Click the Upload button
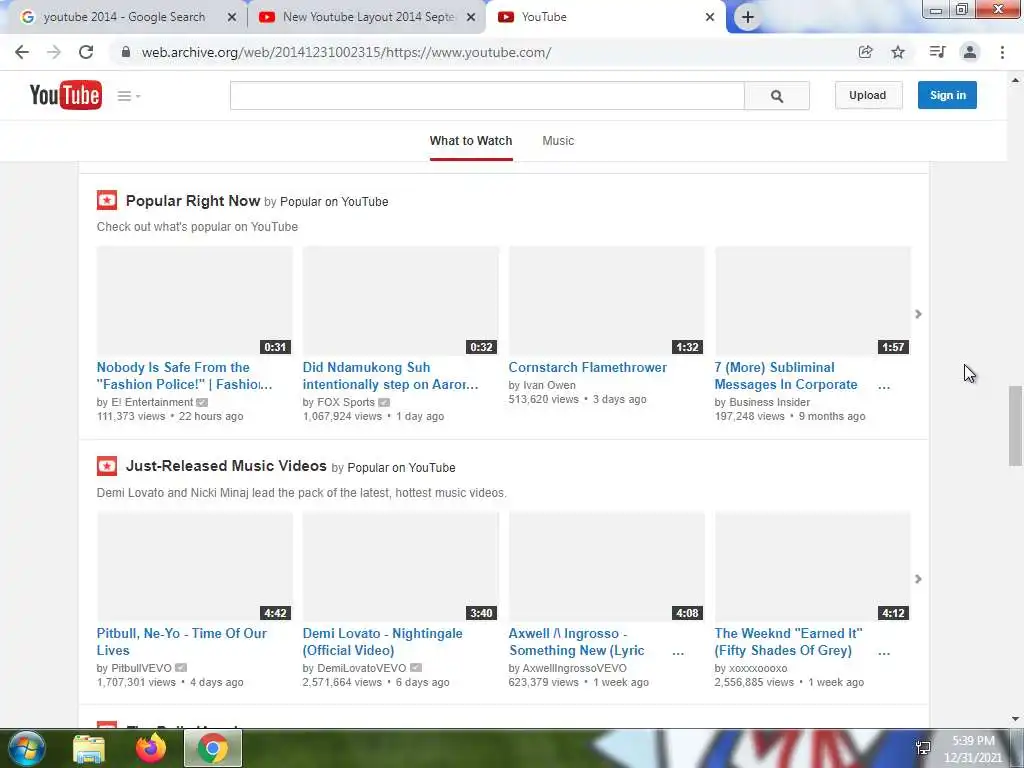1024x768 pixels. (x=868, y=95)
